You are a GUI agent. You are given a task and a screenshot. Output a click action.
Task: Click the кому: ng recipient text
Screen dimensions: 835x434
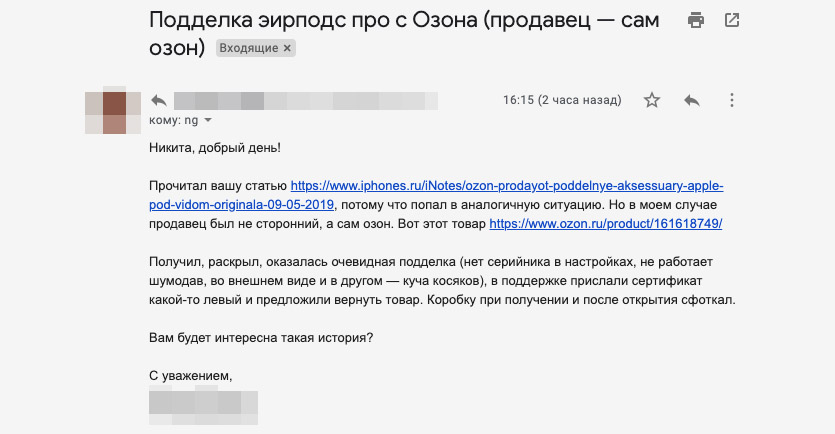(172, 121)
